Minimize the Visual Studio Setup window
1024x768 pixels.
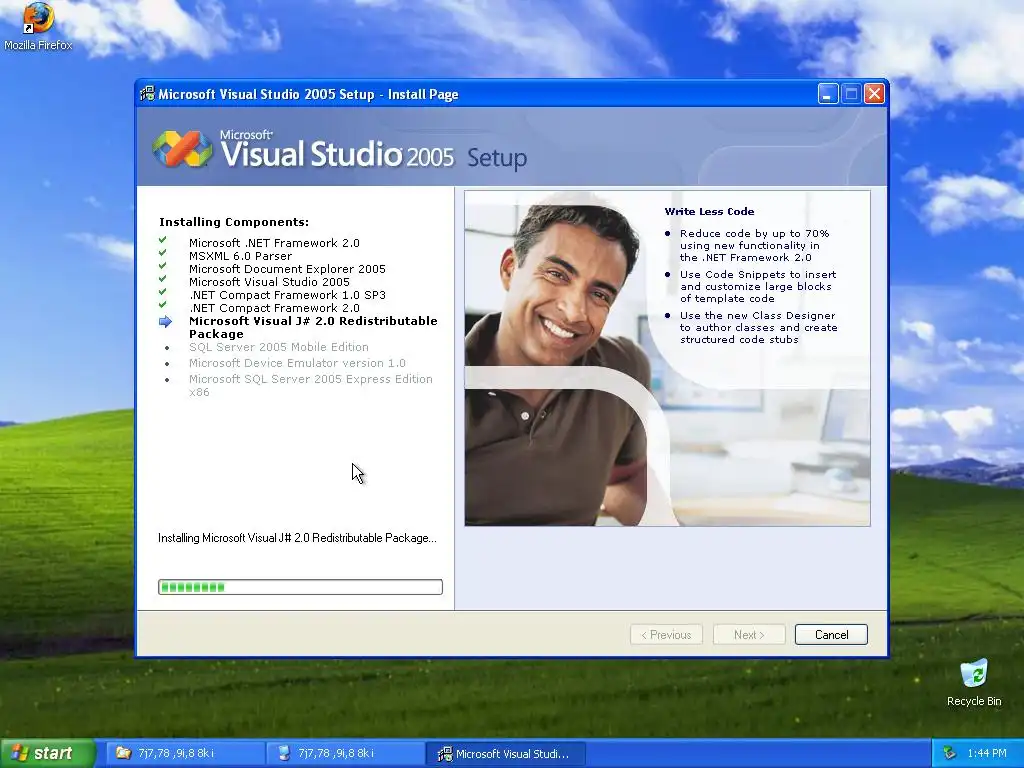click(x=827, y=94)
